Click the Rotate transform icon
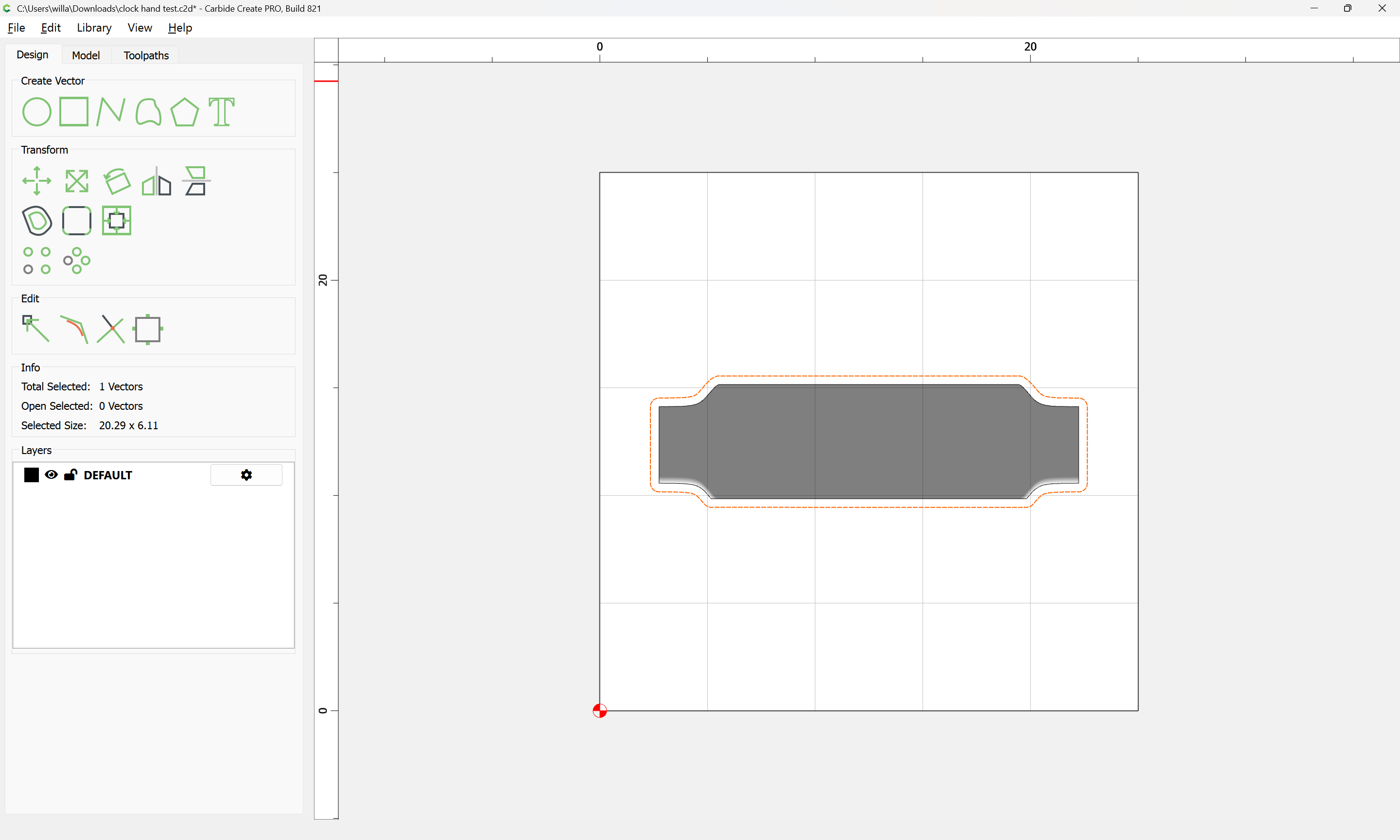 (117, 181)
